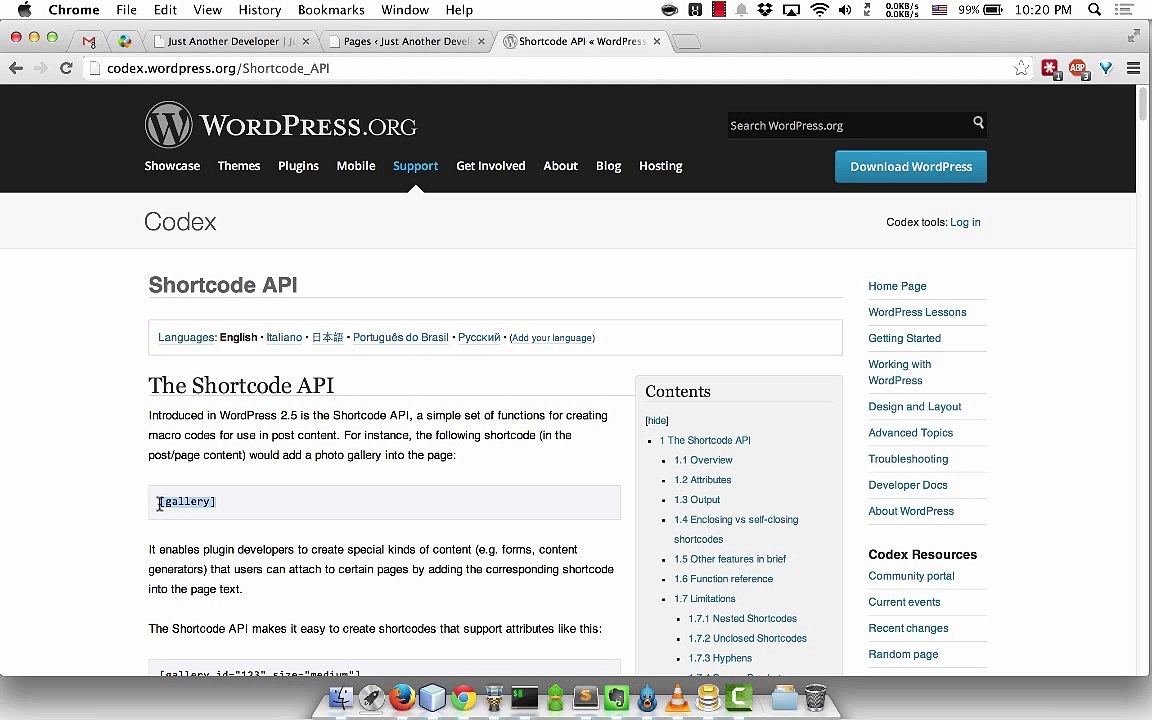Open WordPress Lessons in sidebar
Image resolution: width=1152 pixels, height=720 pixels.
click(x=917, y=312)
